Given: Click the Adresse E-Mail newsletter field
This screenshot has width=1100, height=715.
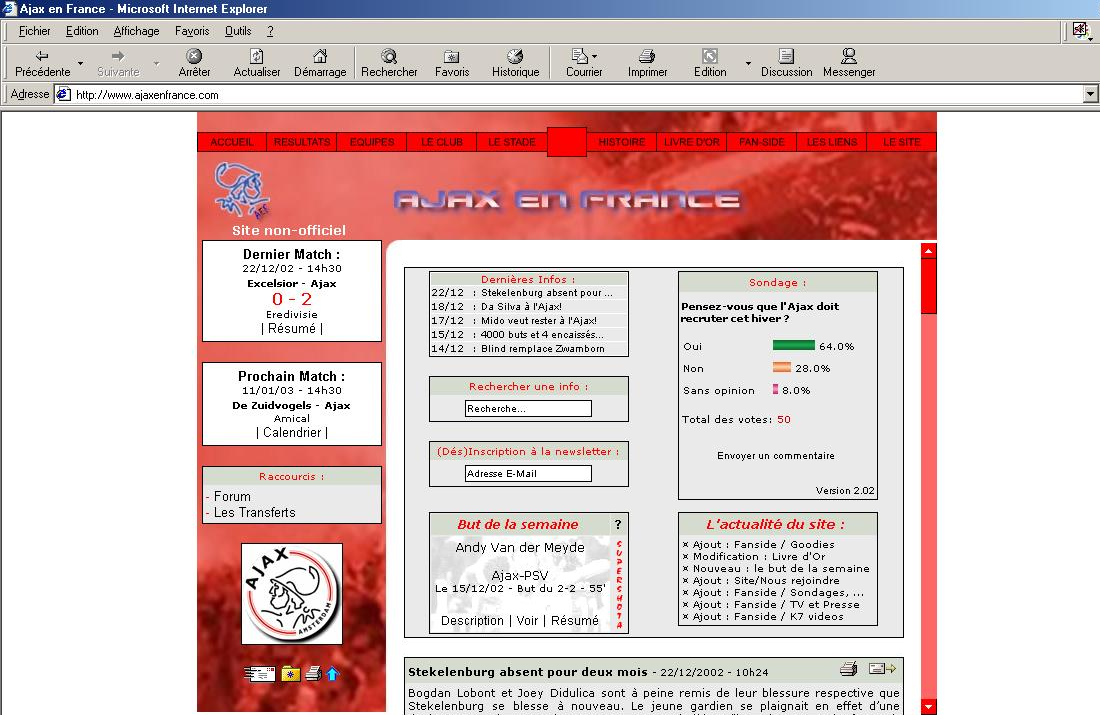Looking at the screenshot, I should pos(528,474).
